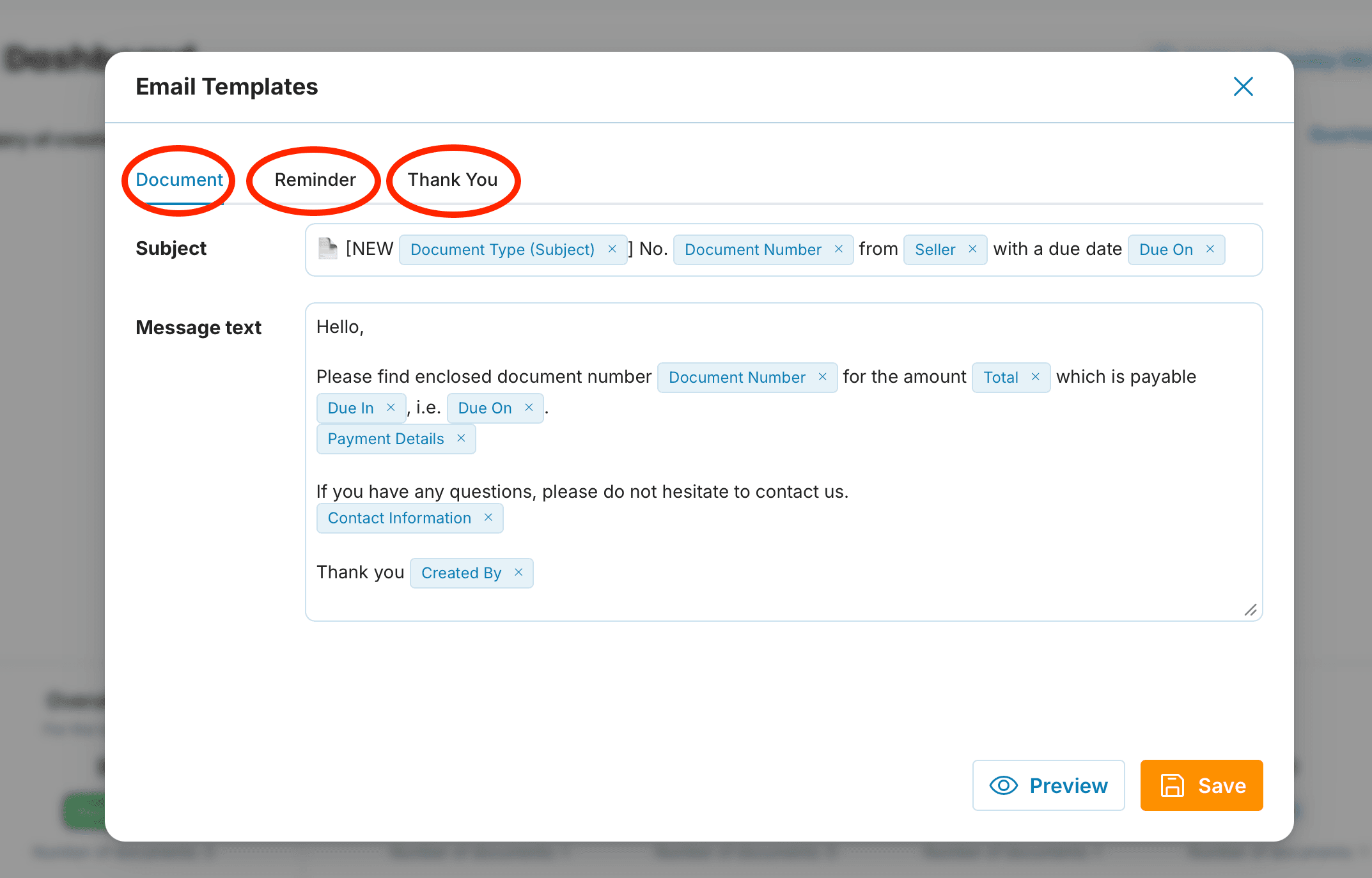Remove Document Number tag in subject field

point(839,249)
